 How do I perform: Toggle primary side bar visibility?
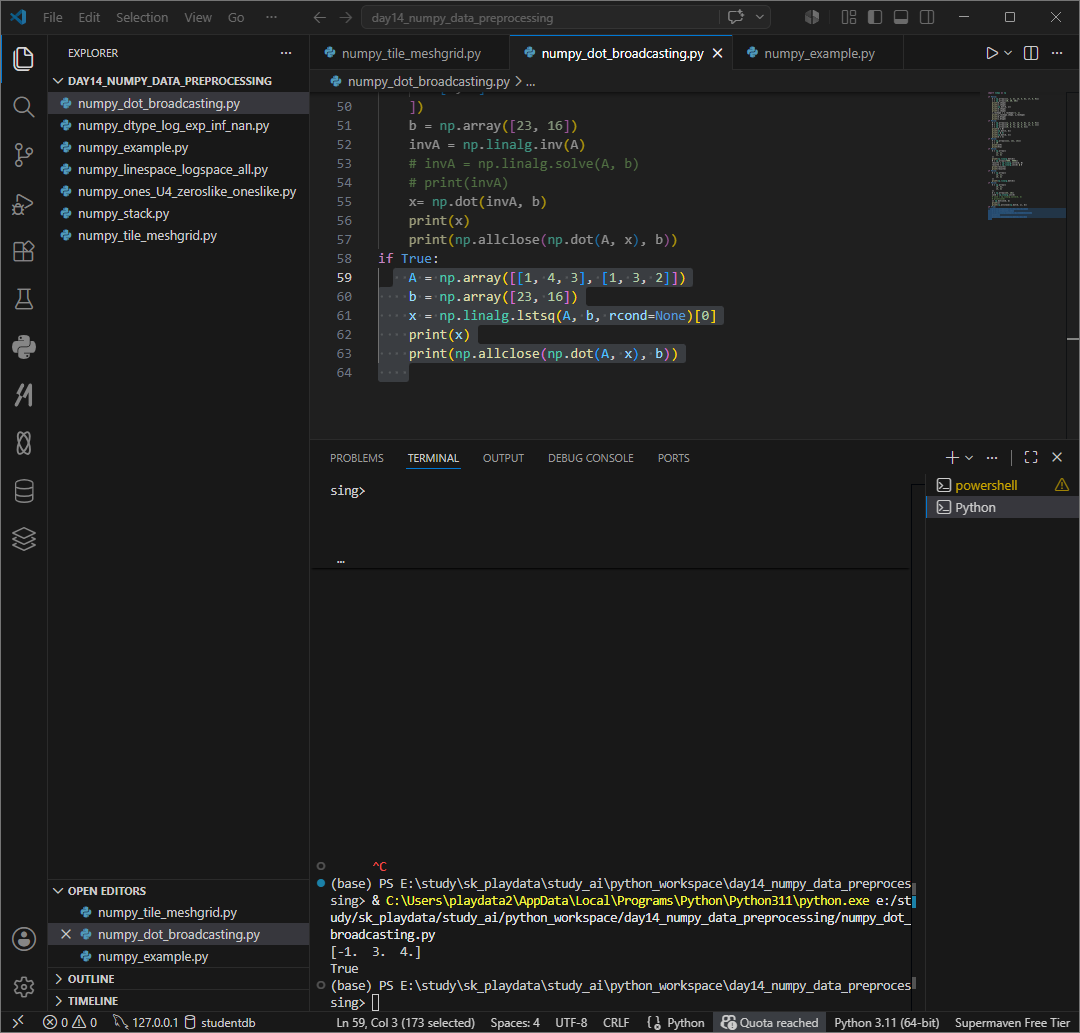pos(875,17)
